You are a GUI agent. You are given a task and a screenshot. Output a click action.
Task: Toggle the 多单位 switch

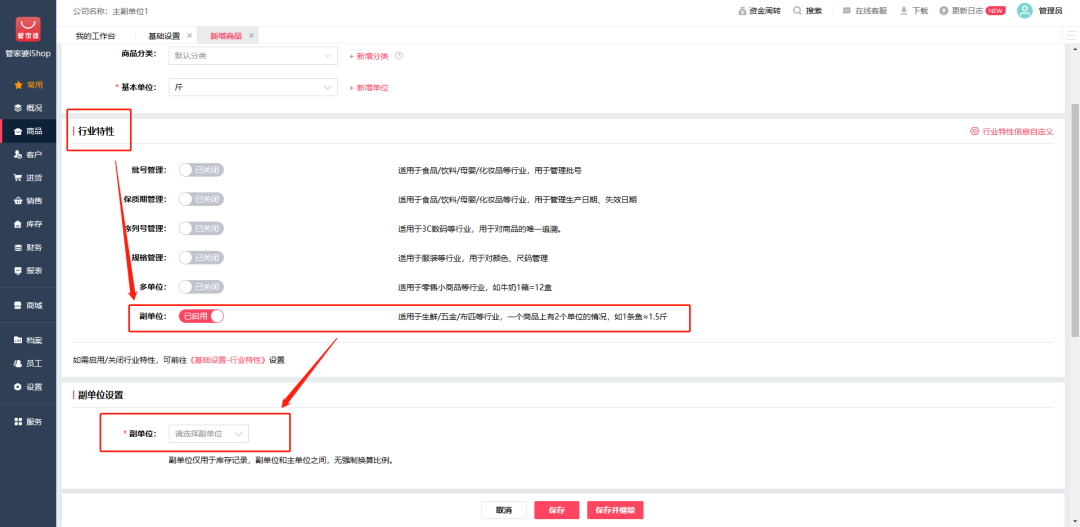(x=201, y=287)
